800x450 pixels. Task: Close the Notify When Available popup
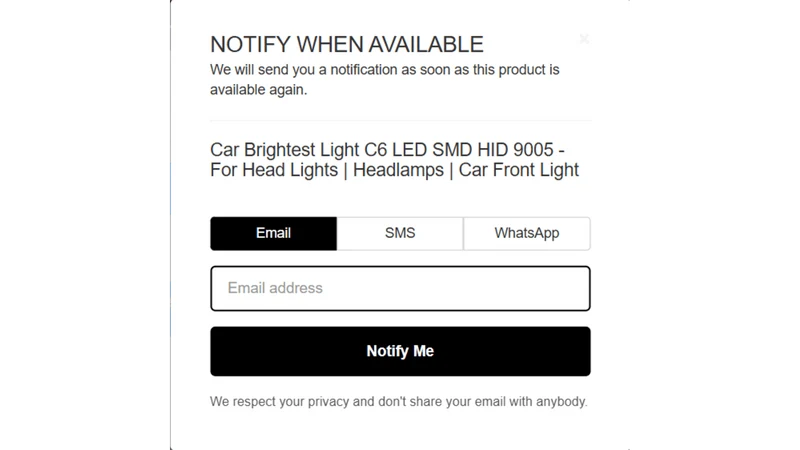pyautogui.click(x=584, y=39)
